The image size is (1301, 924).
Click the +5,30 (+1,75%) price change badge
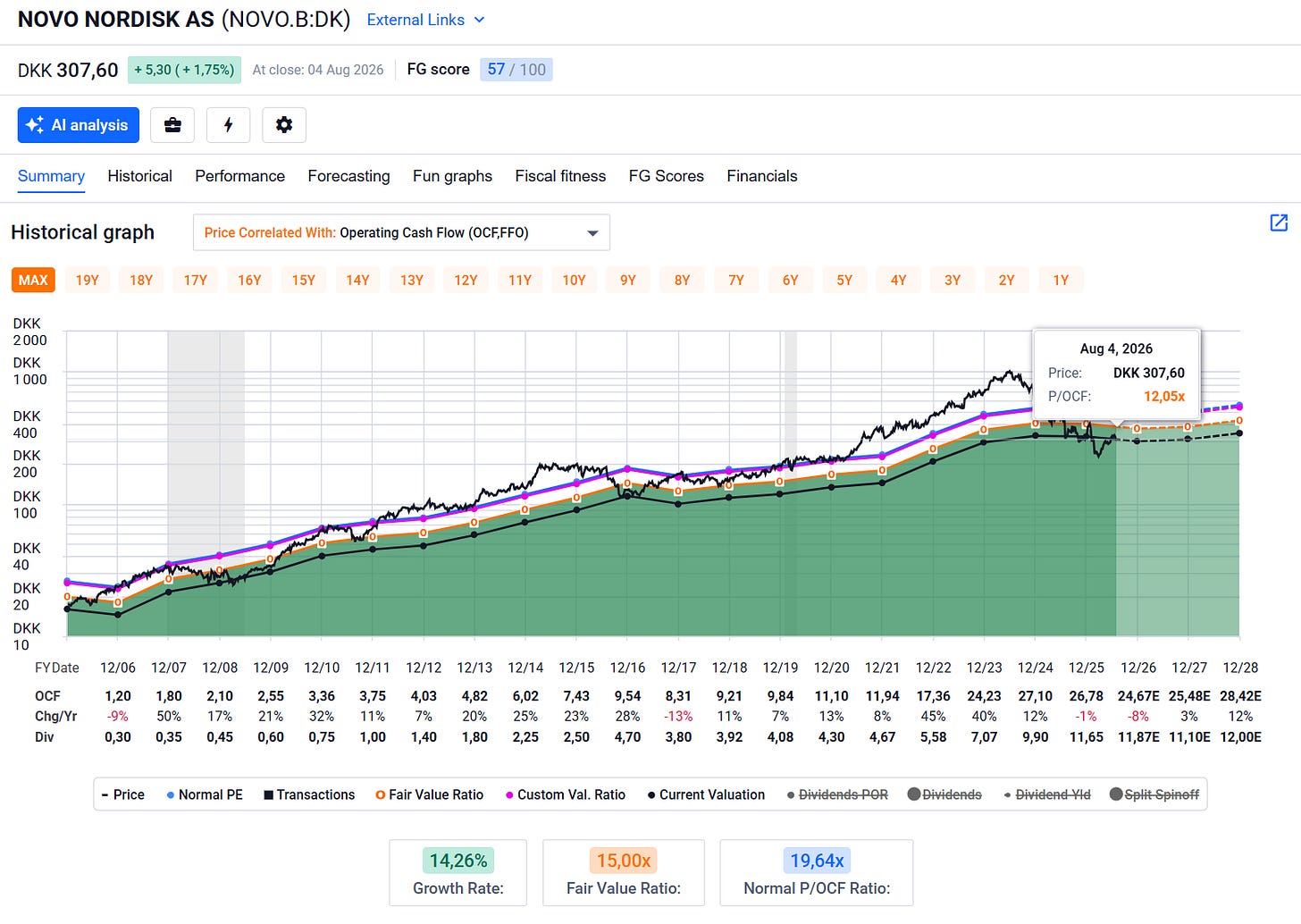184,70
